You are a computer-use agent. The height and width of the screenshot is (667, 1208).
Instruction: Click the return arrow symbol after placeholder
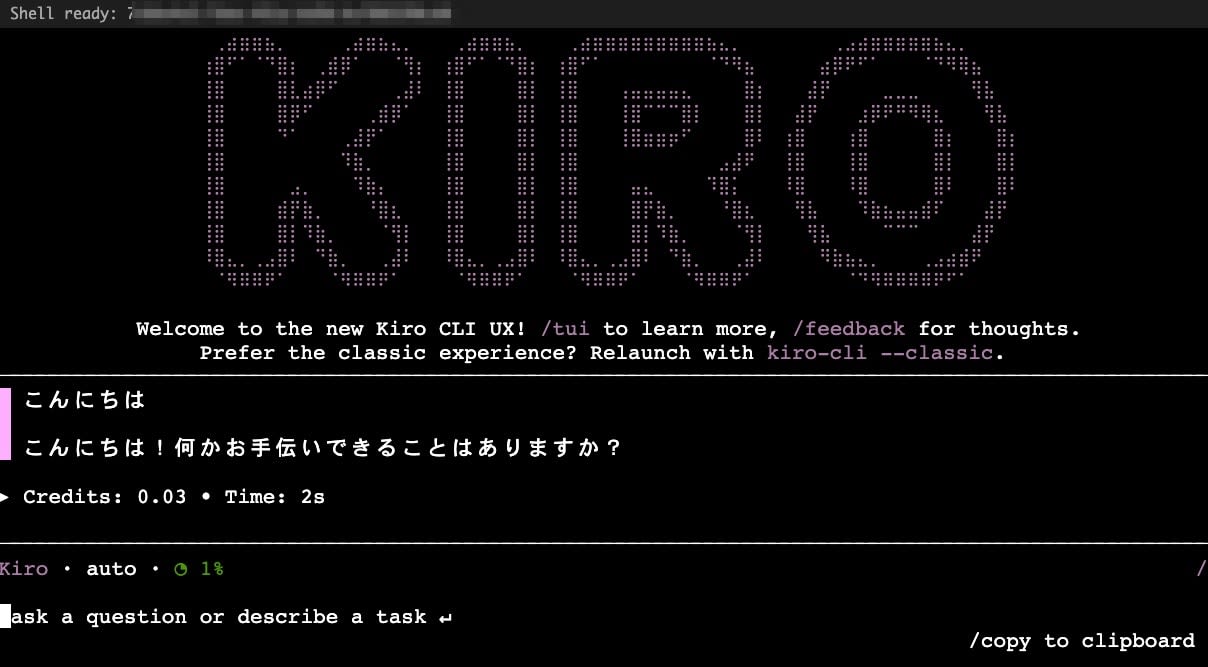[x=445, y=618]
